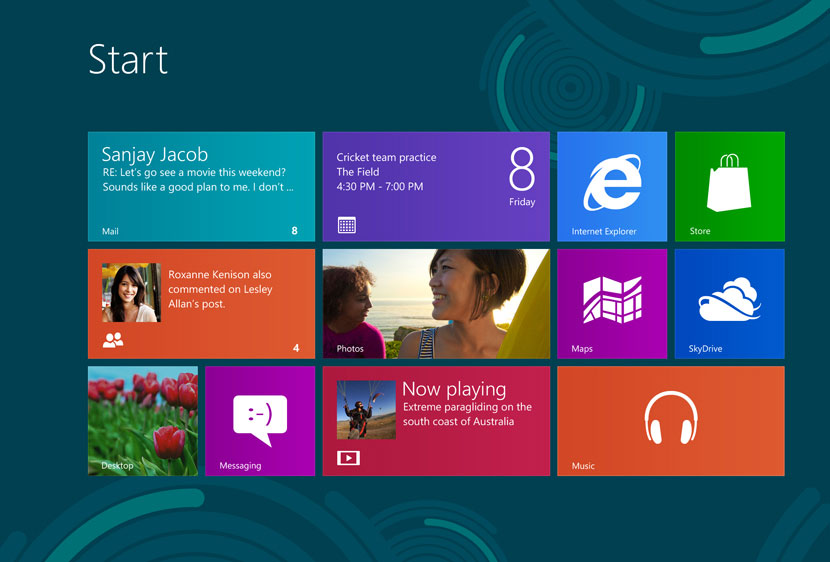The image size is (830, 562).
Task: Click the paragliding video thumbnail
Action: 366,409
